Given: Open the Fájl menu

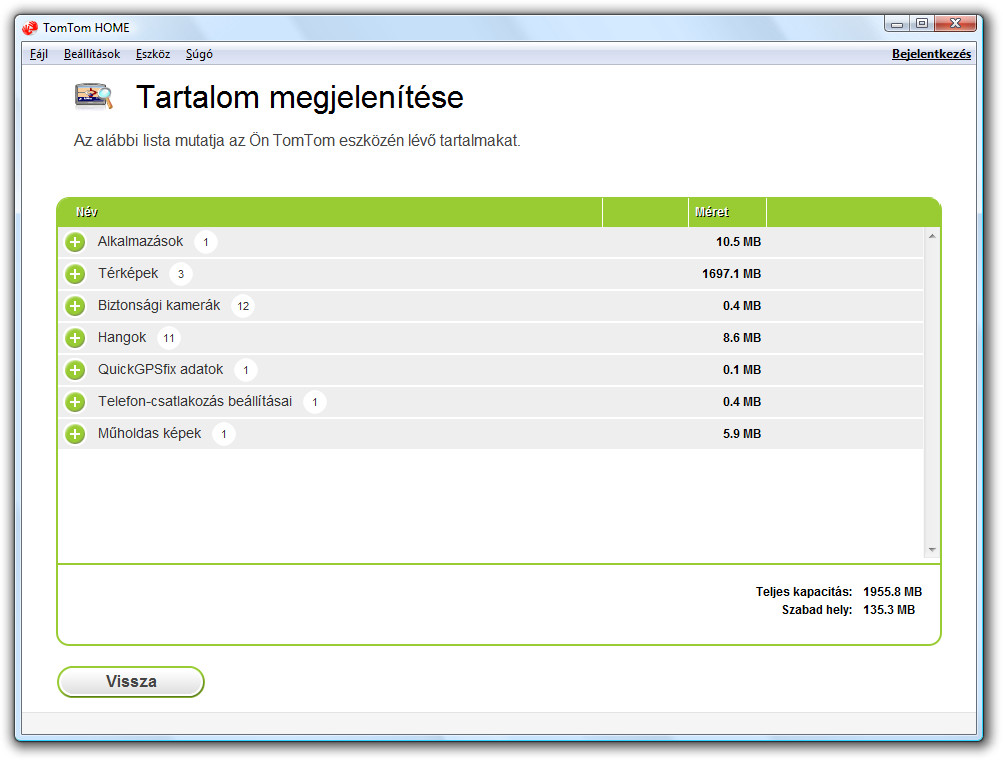Looking at the screenshot, I should tap(38, 54).
